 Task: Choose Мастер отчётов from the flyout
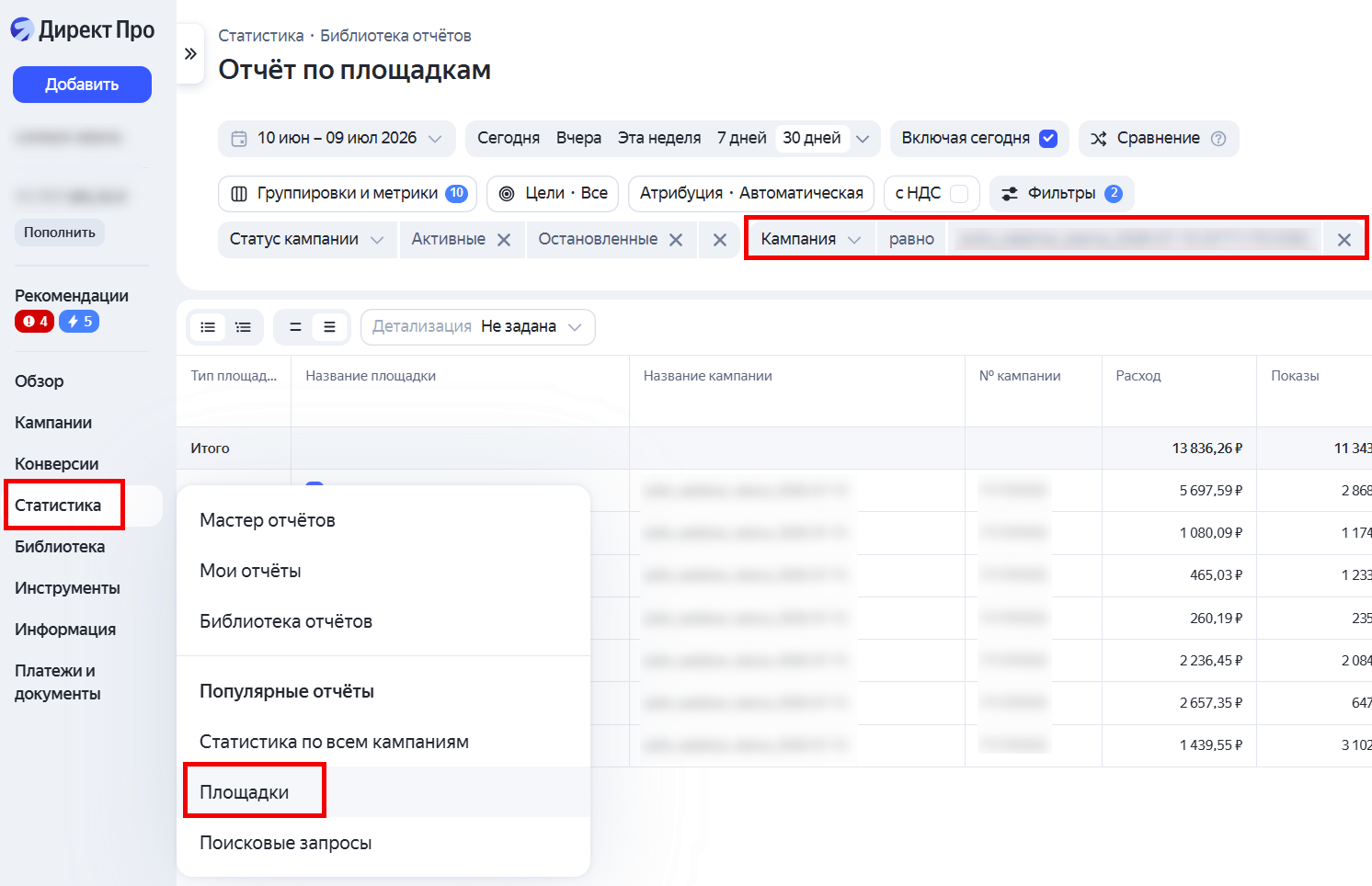click(383, 520)
